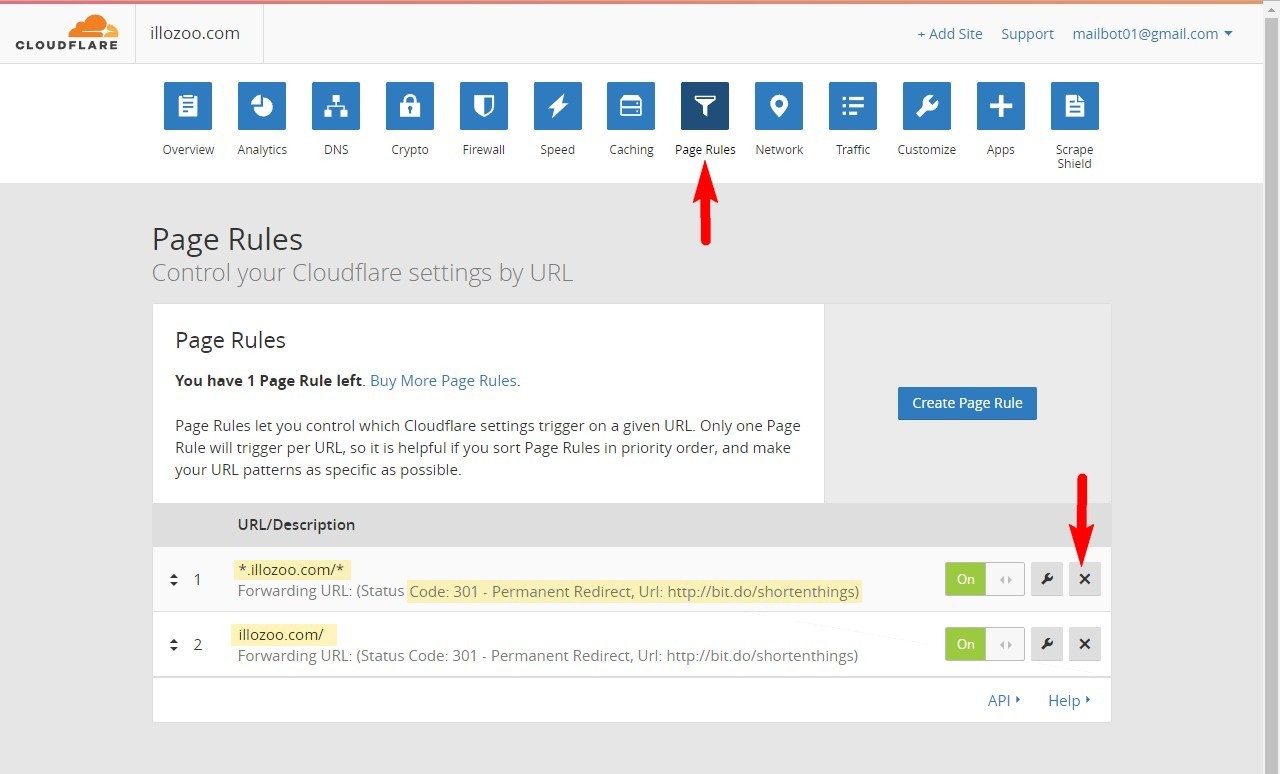Expand the Help section
The width and height of the screenshot is (1280, 774).
[1069, 700]
